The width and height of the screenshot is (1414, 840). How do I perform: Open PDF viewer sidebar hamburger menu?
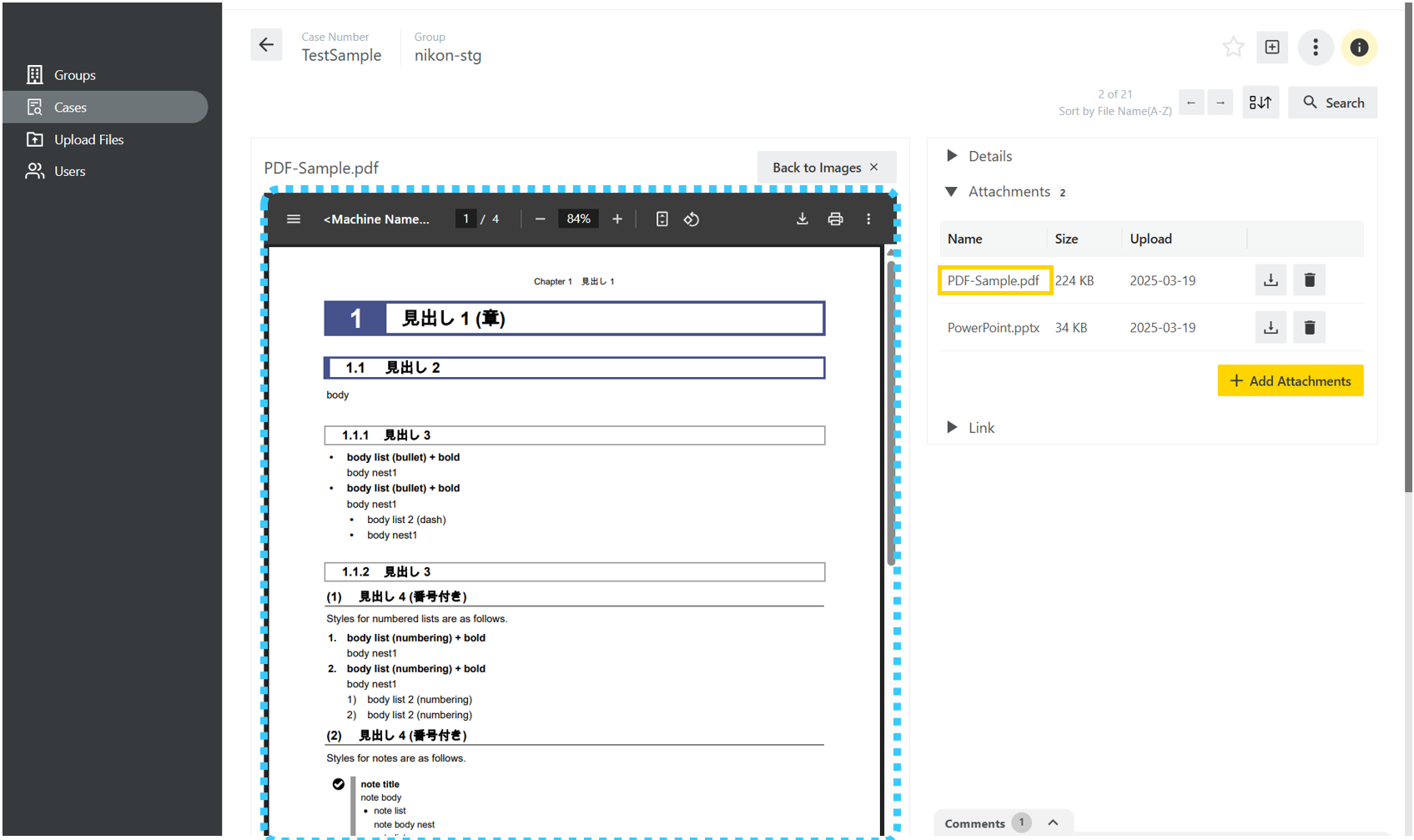tap(294, 219)
